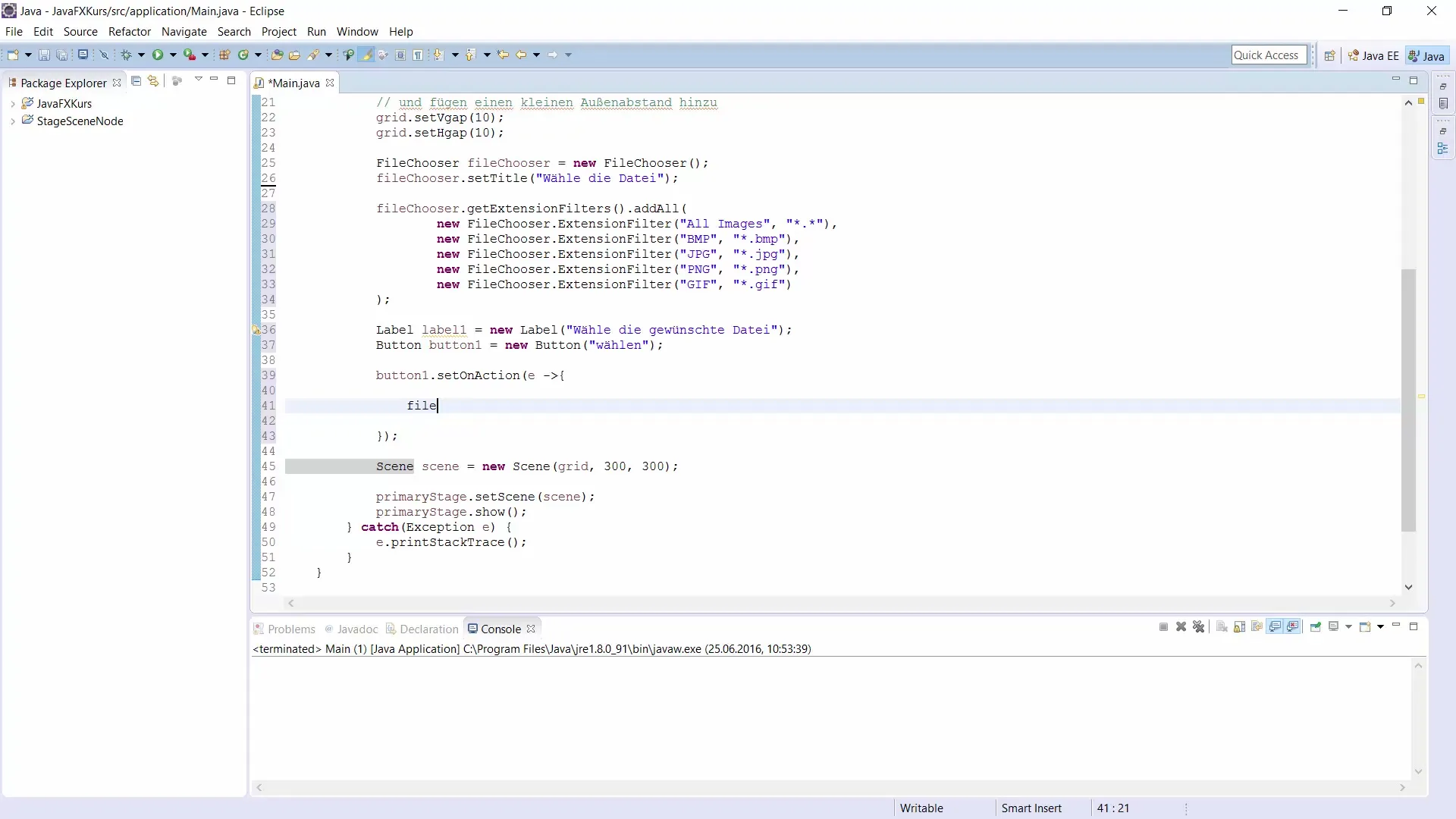Click the Open Type icon
Image resolution: width=1456 pixels, height=819 pixels.
tap(277, 55)
